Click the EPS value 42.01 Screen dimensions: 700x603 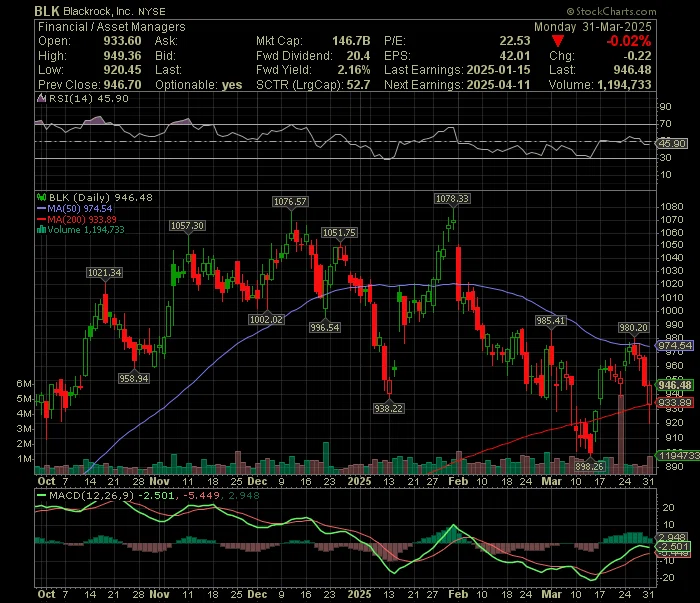pos(515,56)
